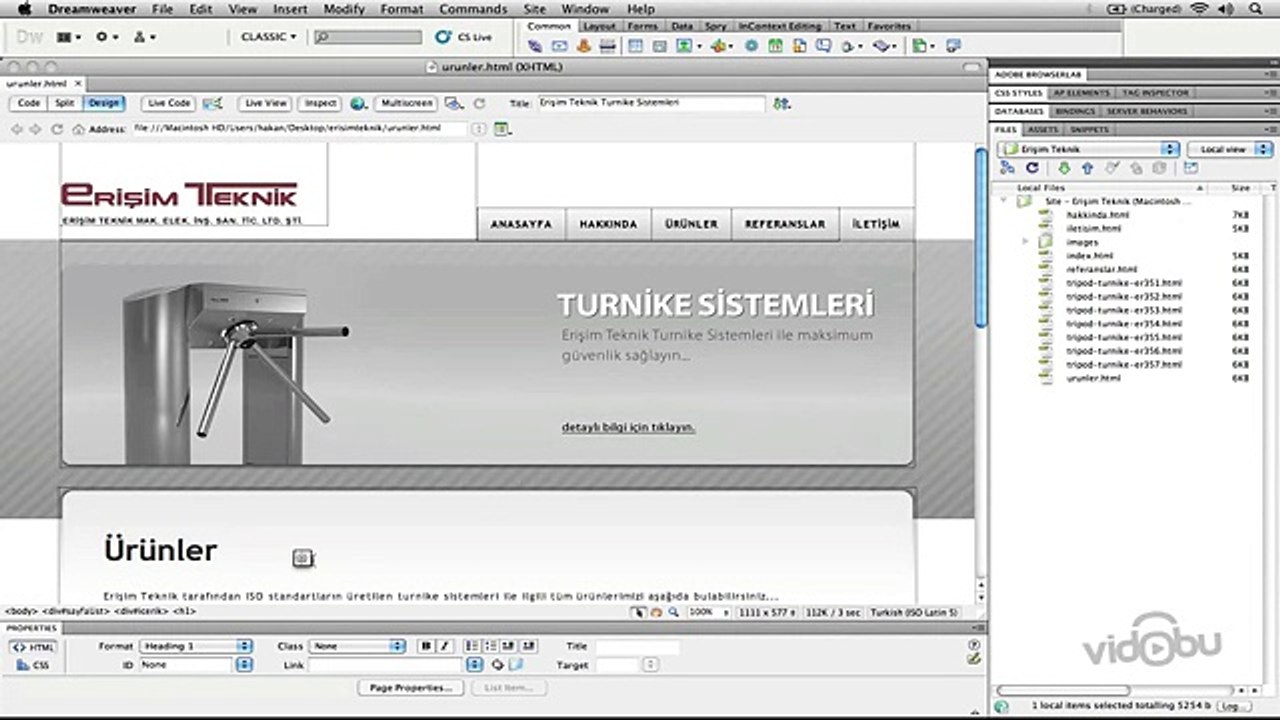Click the REFERANSLAR navigation link in page
This screenshot has width=1280, height=720.
[x=785, y=224]
